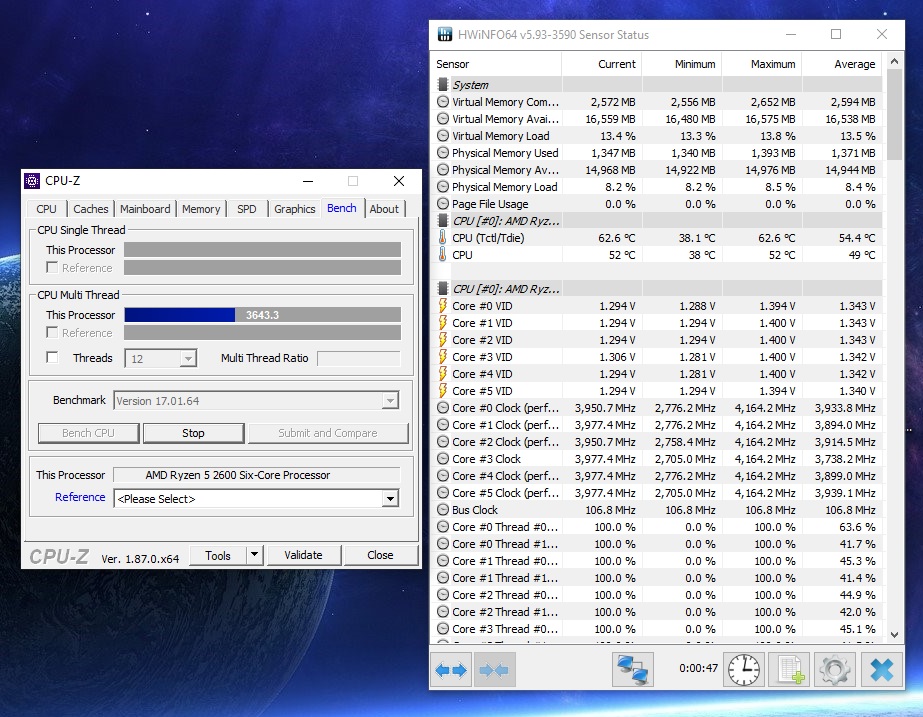Screen dimensions: 923x717
Task: Click HWiNFO scrollbar down arrow
Action: (894, 635)
